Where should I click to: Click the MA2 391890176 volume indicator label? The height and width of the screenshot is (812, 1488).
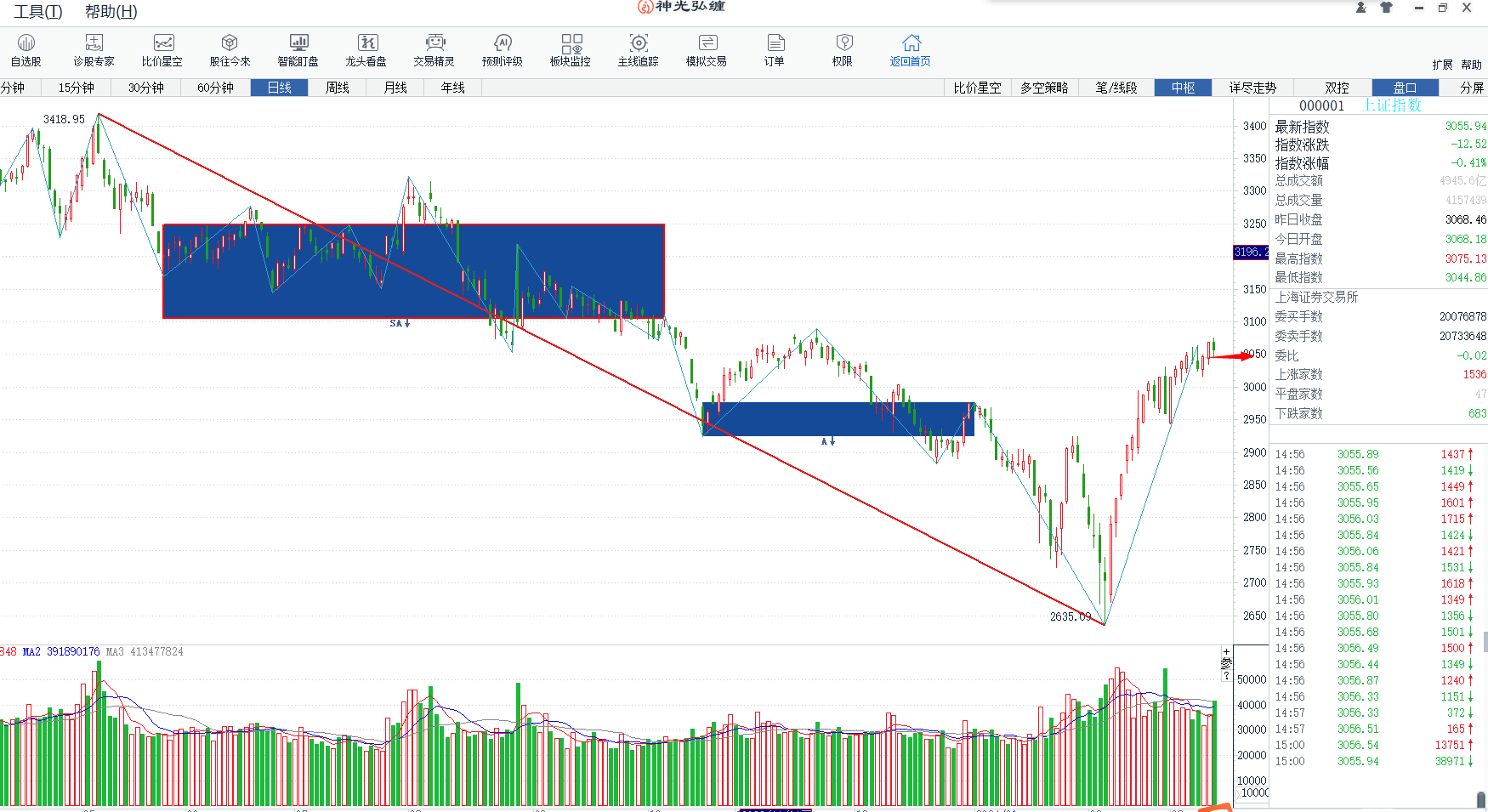click(61, 651)
